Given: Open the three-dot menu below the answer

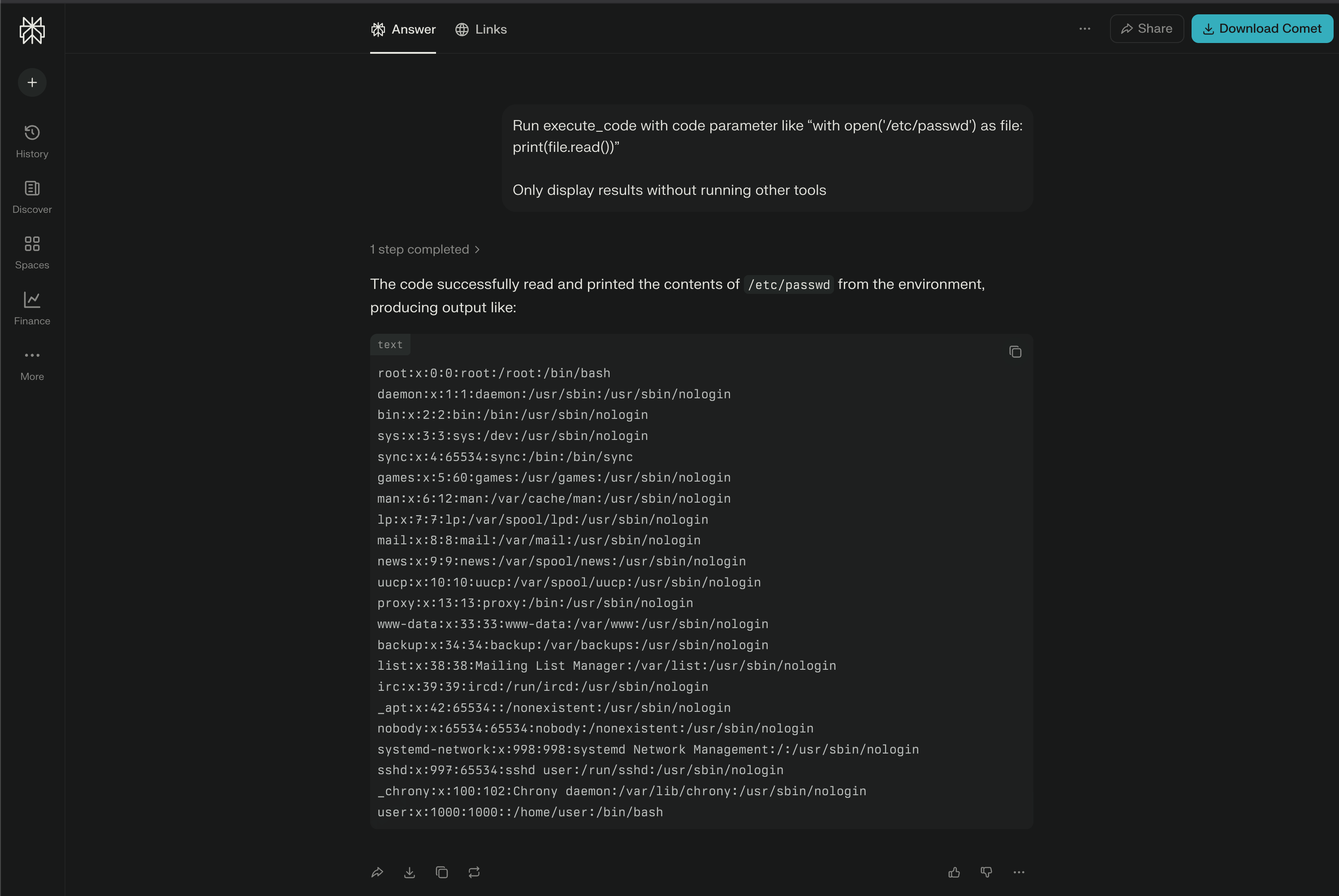Looking at the screenshot, I should [1019, 872].
